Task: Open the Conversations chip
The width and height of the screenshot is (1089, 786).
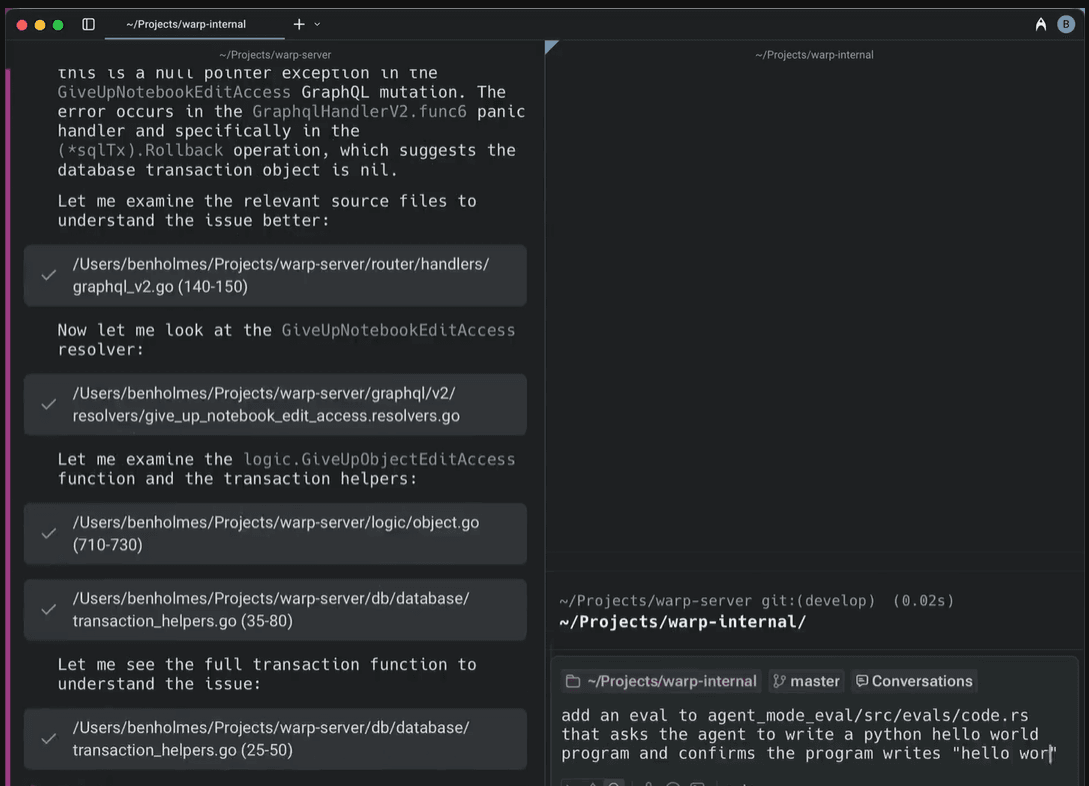Action: 913,681
